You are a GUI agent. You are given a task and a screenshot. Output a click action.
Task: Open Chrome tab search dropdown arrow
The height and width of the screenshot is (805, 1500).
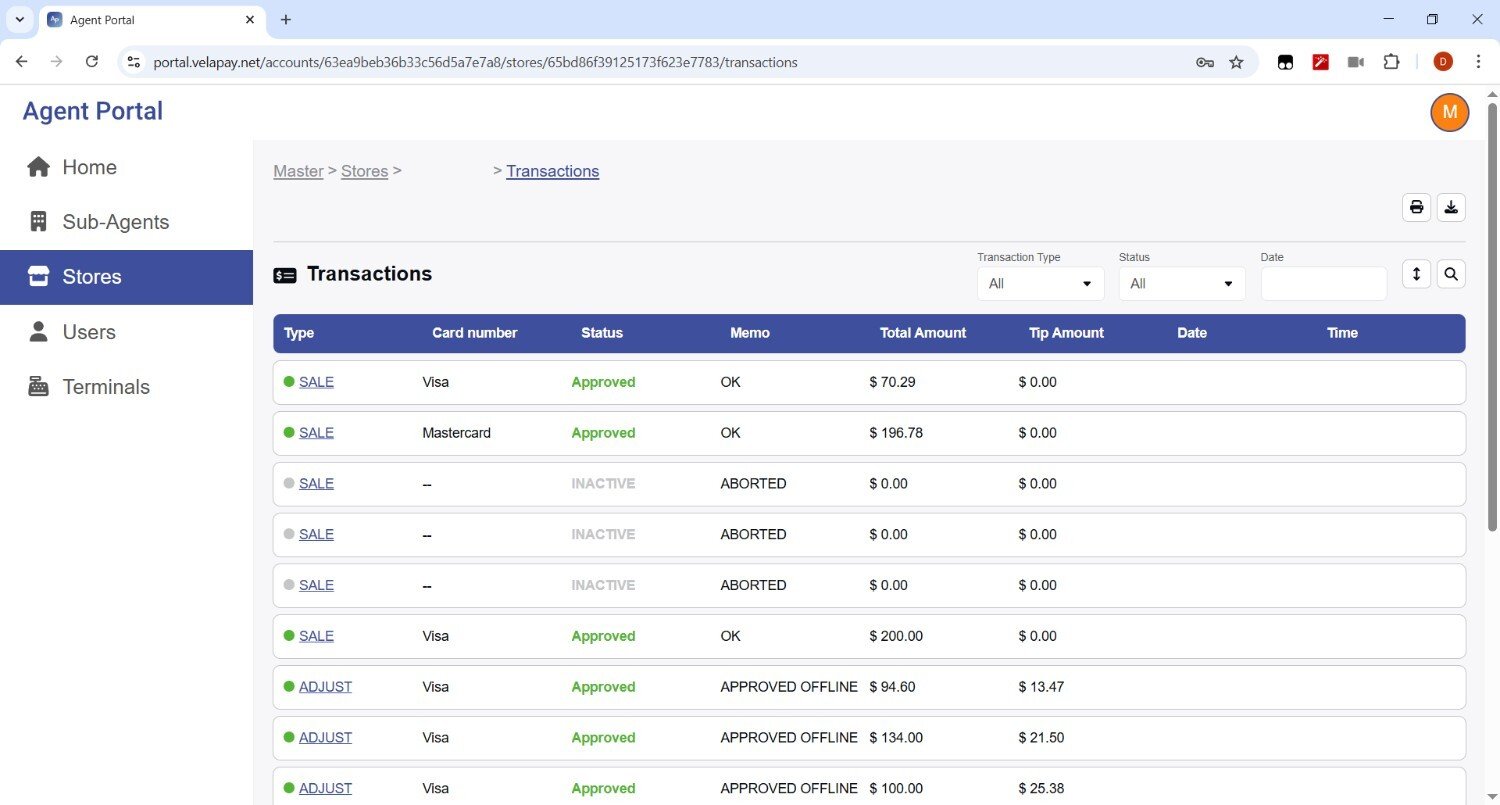point(19,20)
